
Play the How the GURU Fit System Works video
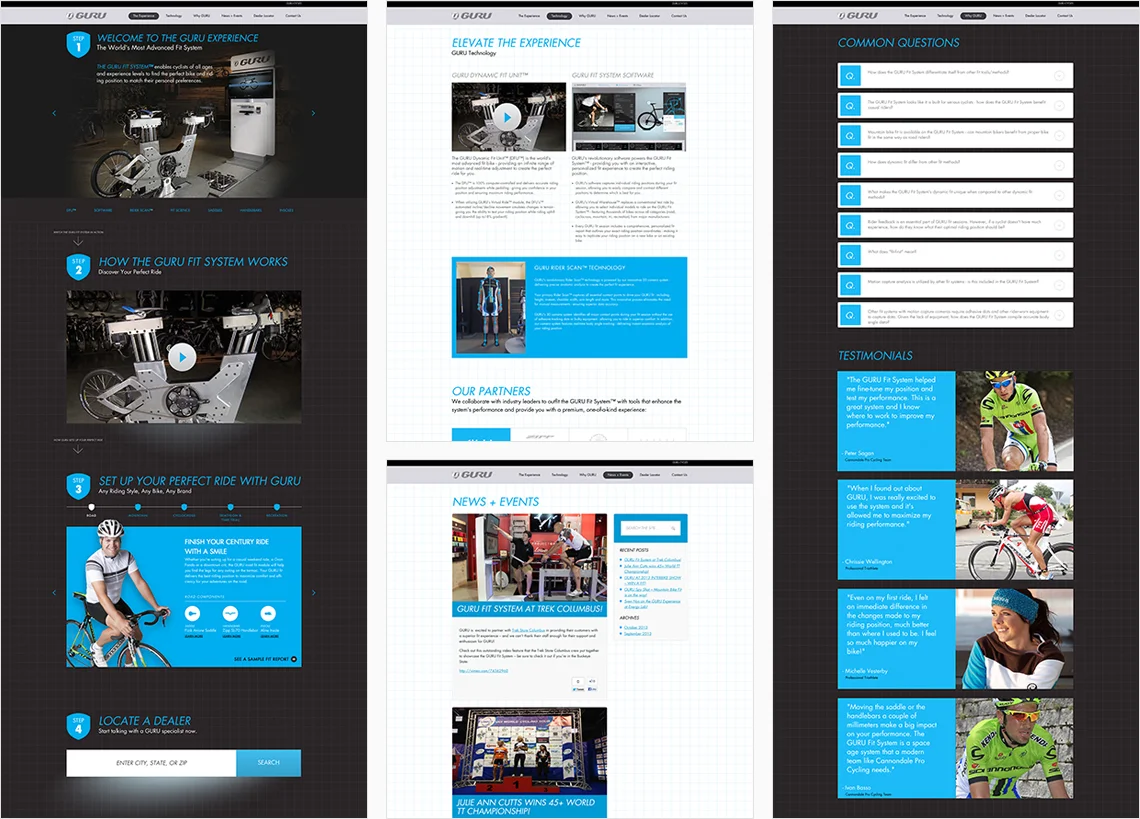point(182,356)
